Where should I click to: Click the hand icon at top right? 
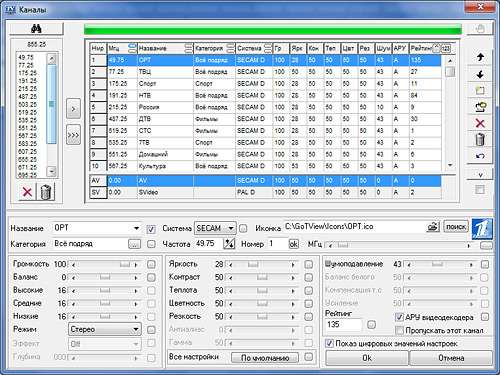(480, 29)
